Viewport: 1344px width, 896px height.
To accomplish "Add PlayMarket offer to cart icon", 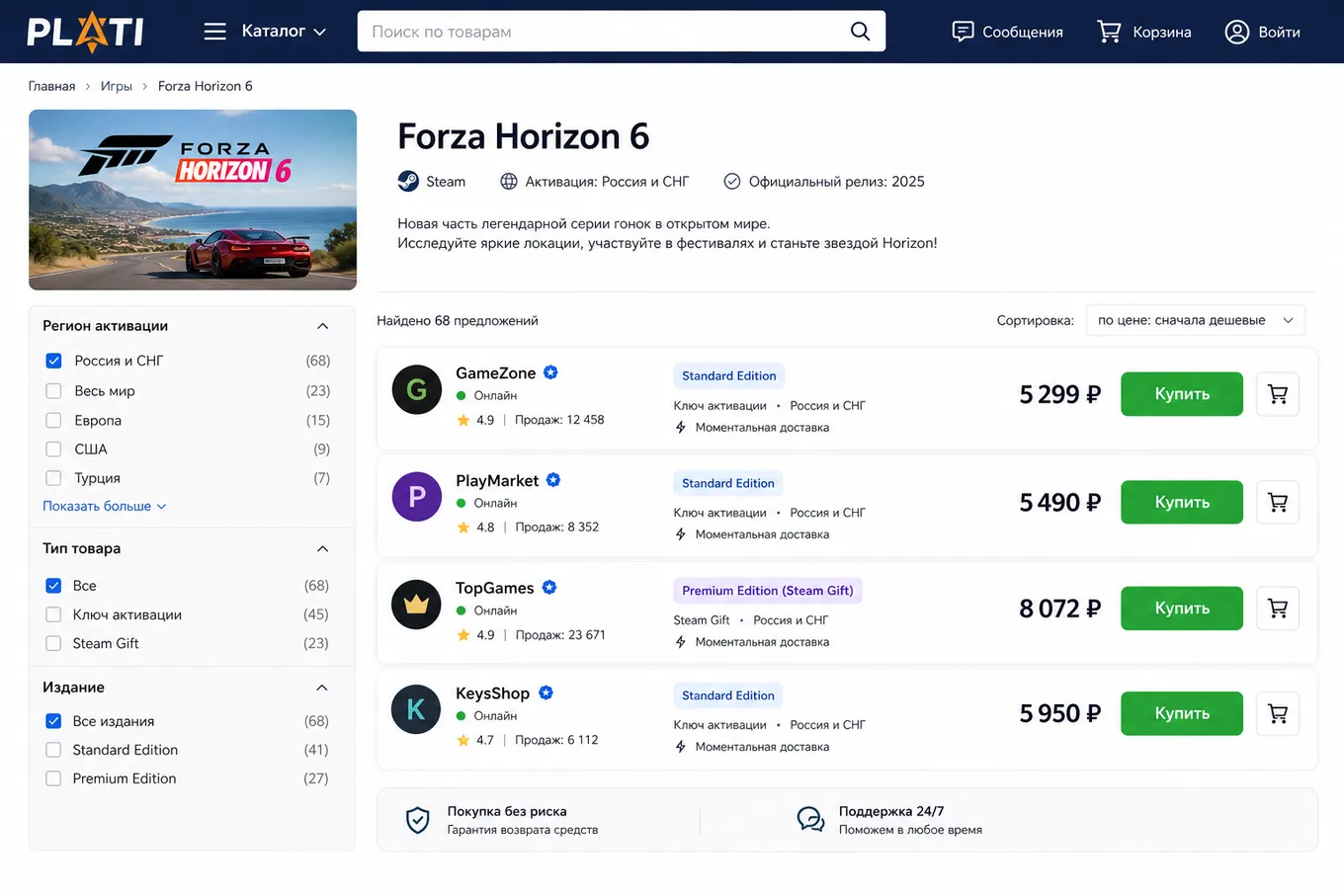I will [1278, 502].
